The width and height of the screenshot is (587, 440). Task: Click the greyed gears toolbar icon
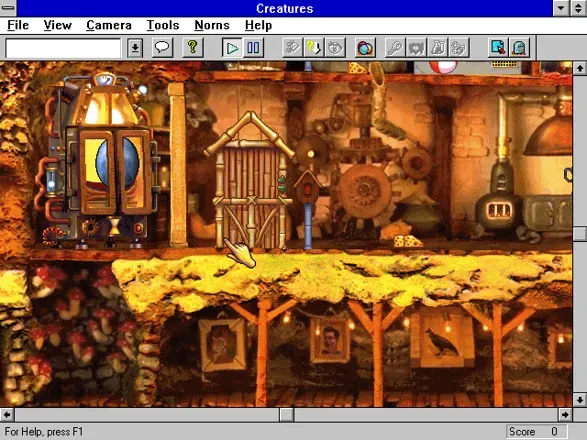tap(459, 48)
